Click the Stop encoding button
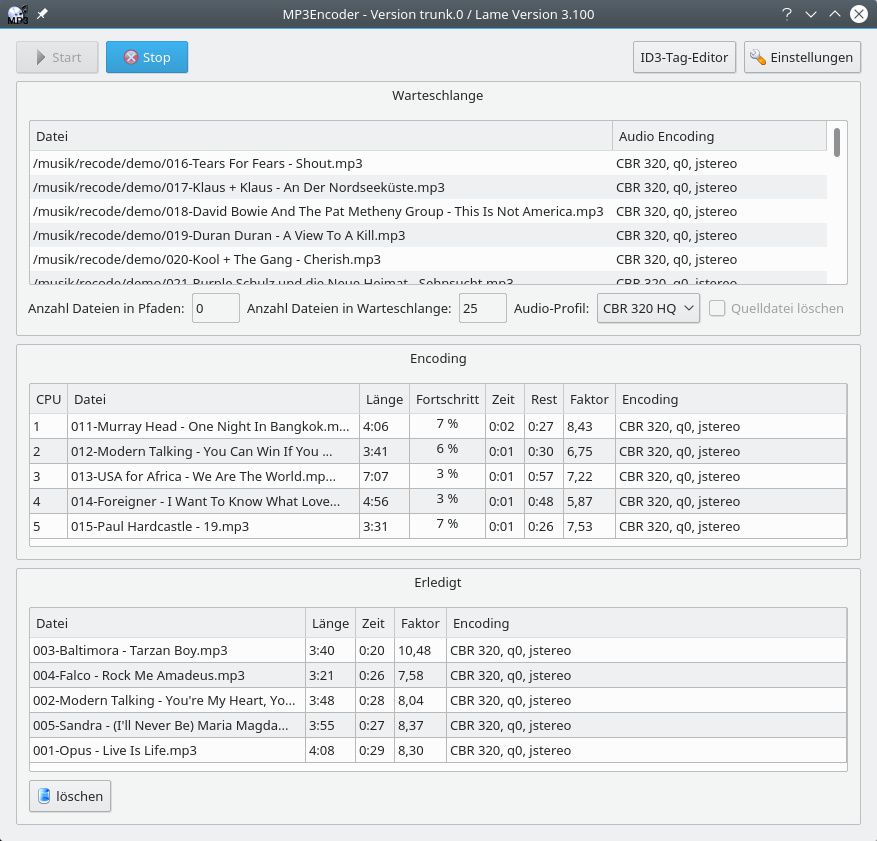Screen dimensions: 877x841 (x=147, y=57)
